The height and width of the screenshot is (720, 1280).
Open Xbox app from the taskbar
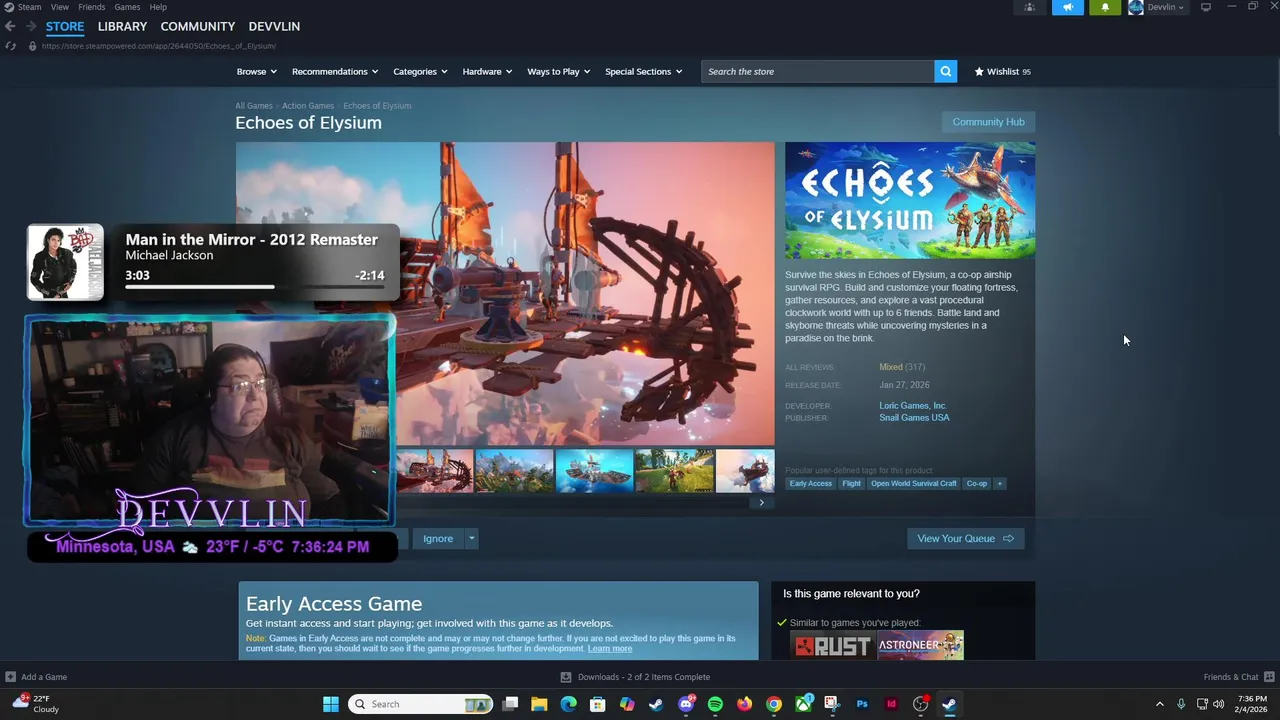pos(803,704)
